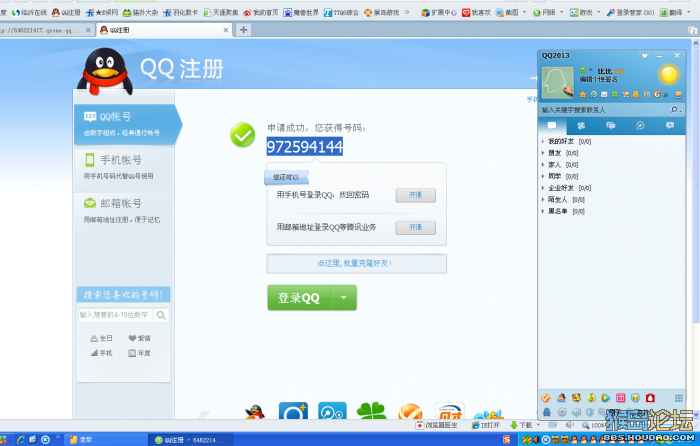Toggle the QQ sound speaker icon in bottom row
The width and height of the screenshot is (700, 446).
576,412
